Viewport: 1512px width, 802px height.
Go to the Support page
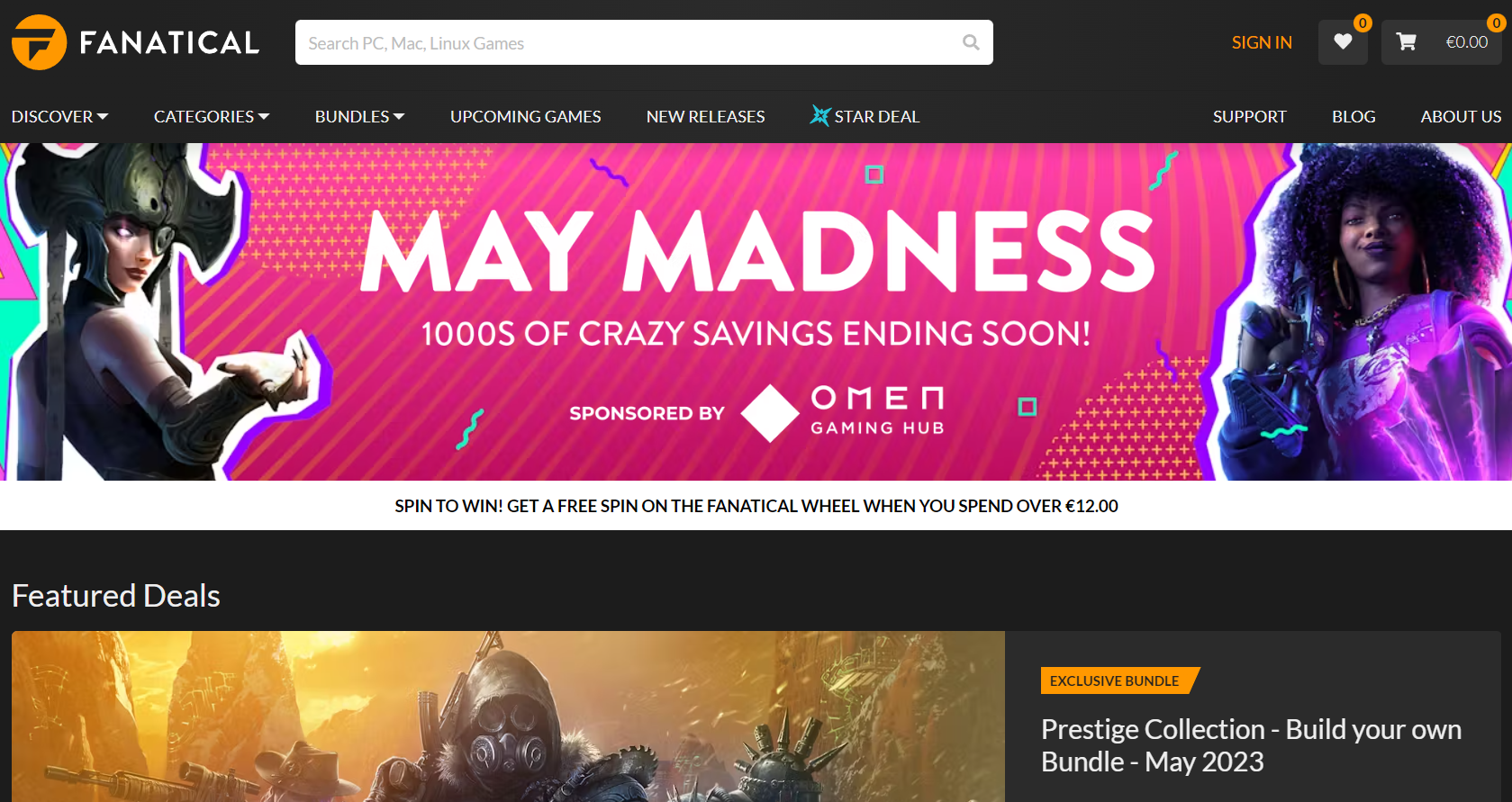tap(1249, 116)
